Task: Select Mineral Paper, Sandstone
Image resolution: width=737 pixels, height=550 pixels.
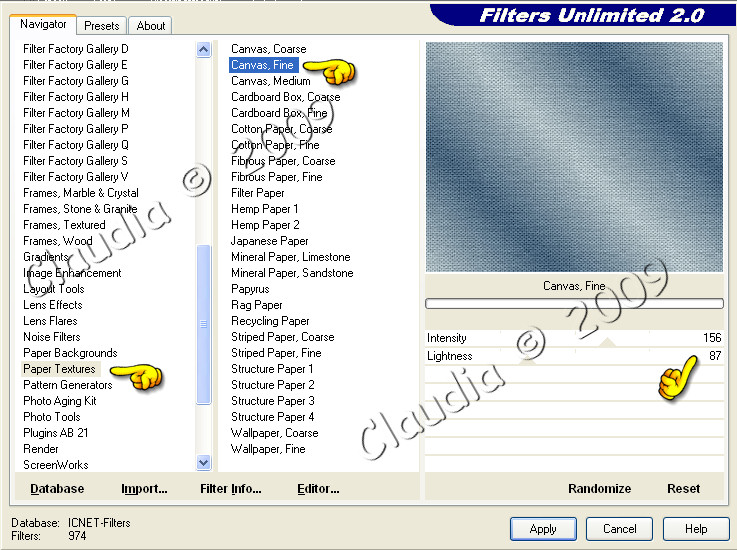Action: click(292, 273)
